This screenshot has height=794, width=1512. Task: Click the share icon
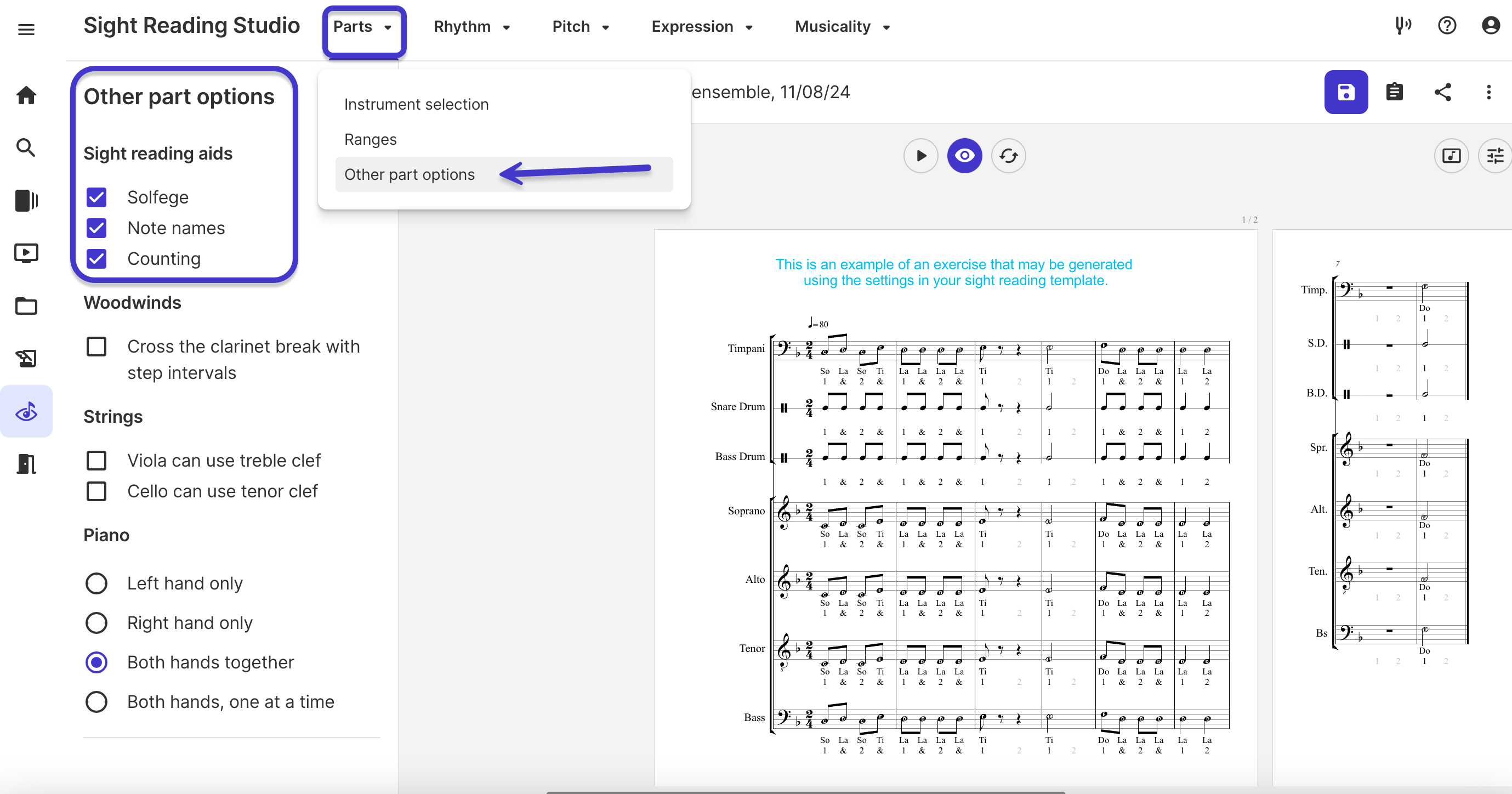point(1442,92)
